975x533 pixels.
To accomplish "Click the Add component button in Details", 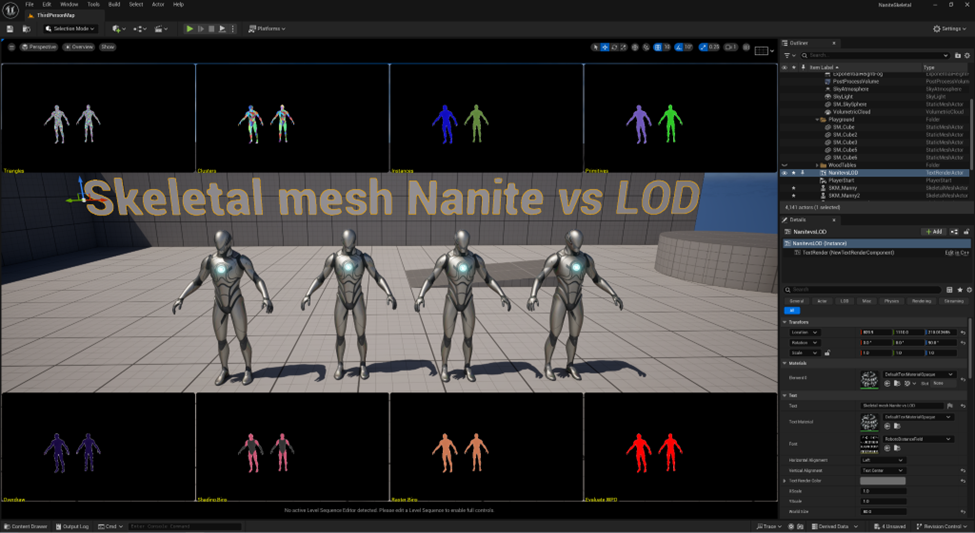I will pyautogui.click(x=933, y=231).
